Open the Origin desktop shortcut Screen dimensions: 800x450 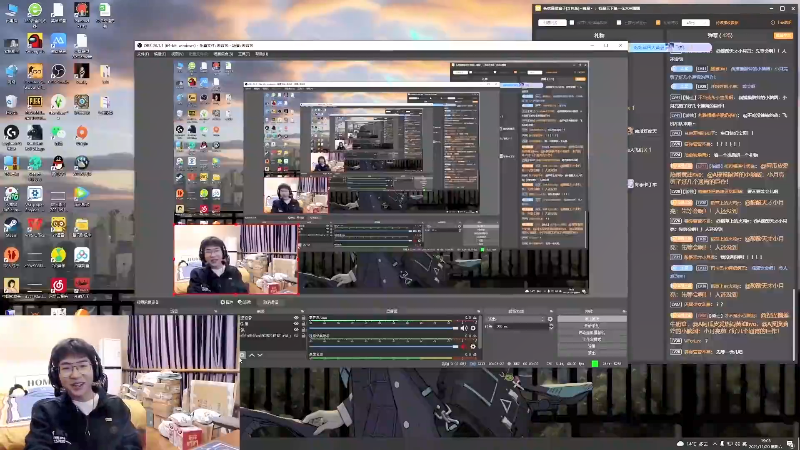(x=82, y=133)
